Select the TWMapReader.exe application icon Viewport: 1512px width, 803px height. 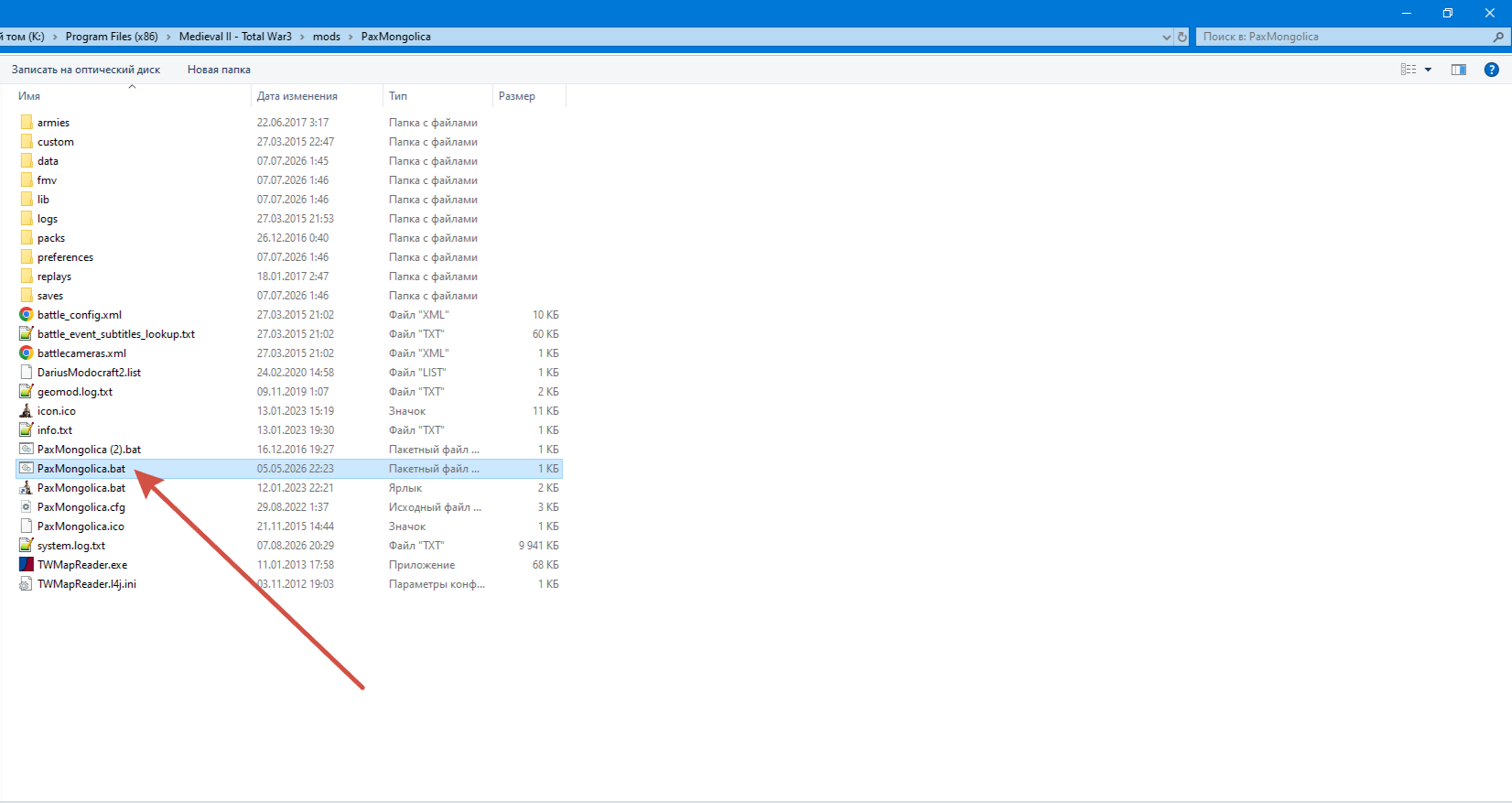(26, 565)
